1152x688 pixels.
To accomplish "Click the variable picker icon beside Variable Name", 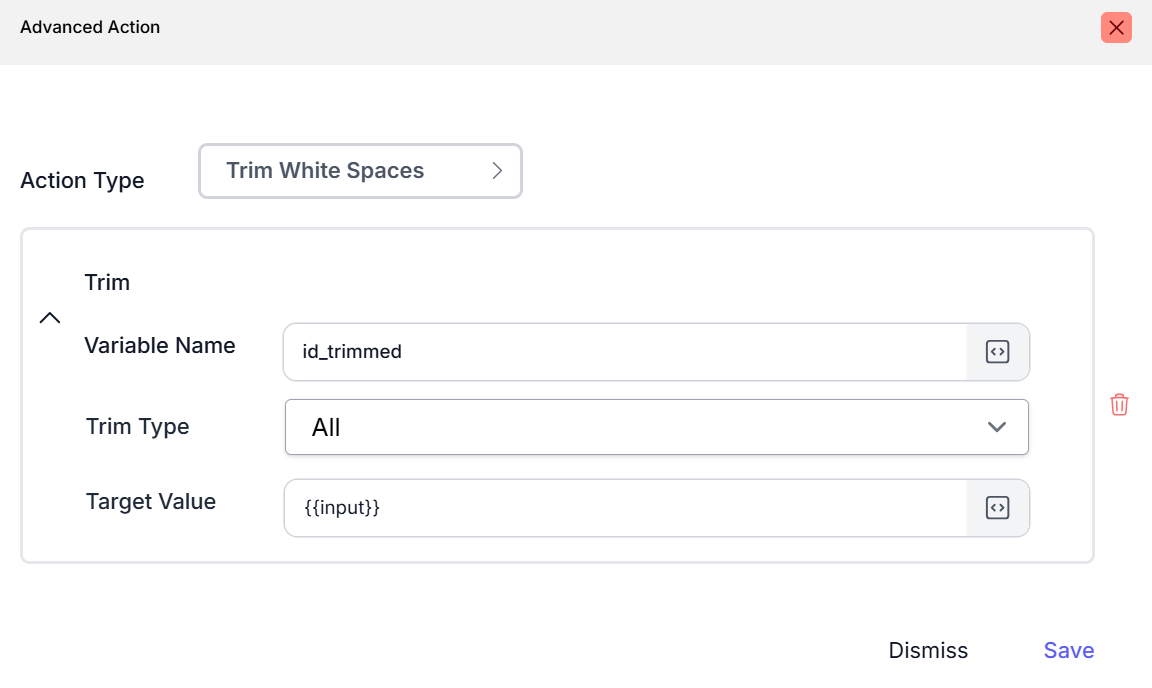I will pyautogui.click(x=997, y=352).
